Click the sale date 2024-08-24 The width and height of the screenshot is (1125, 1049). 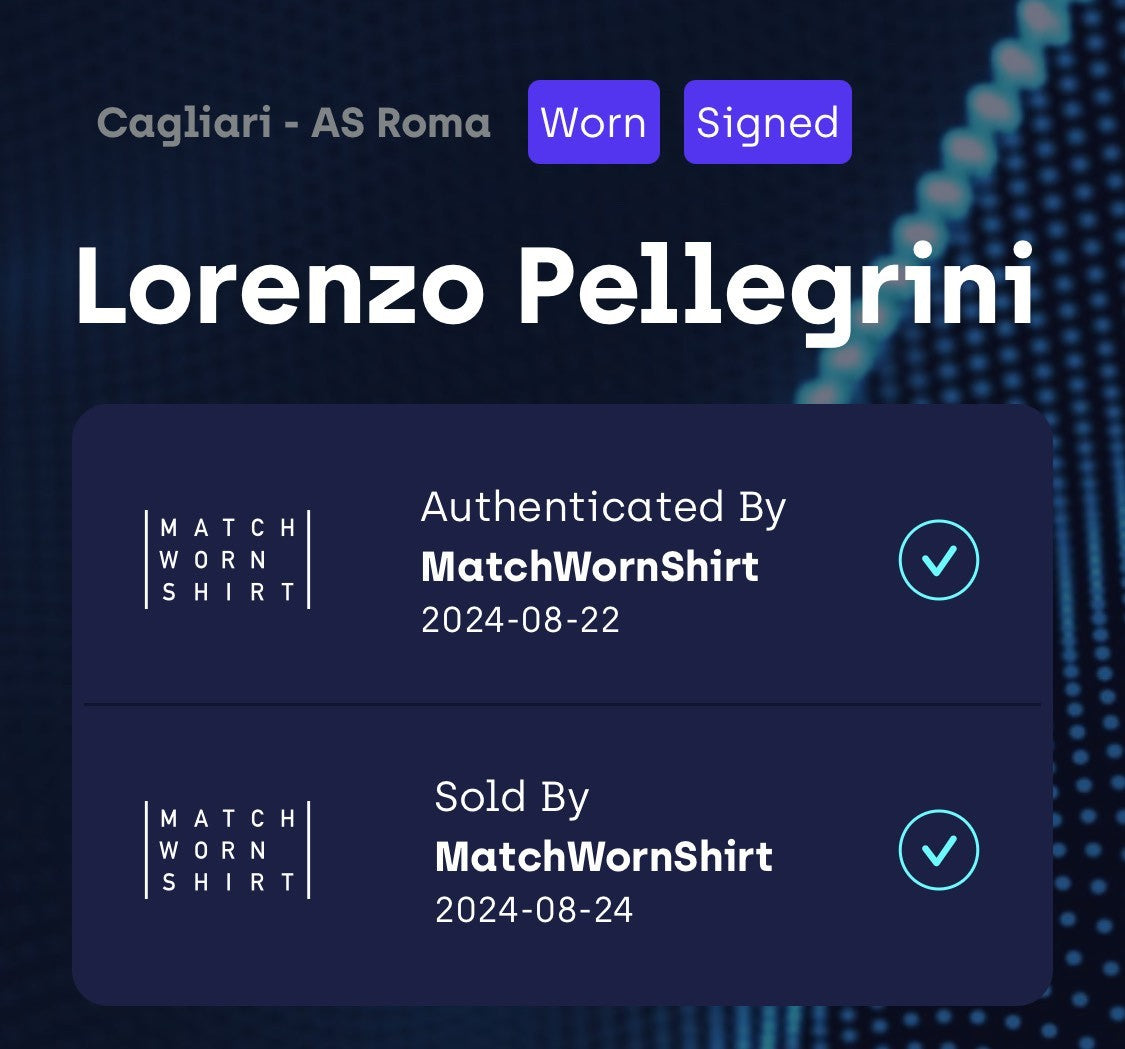point(534,910)
